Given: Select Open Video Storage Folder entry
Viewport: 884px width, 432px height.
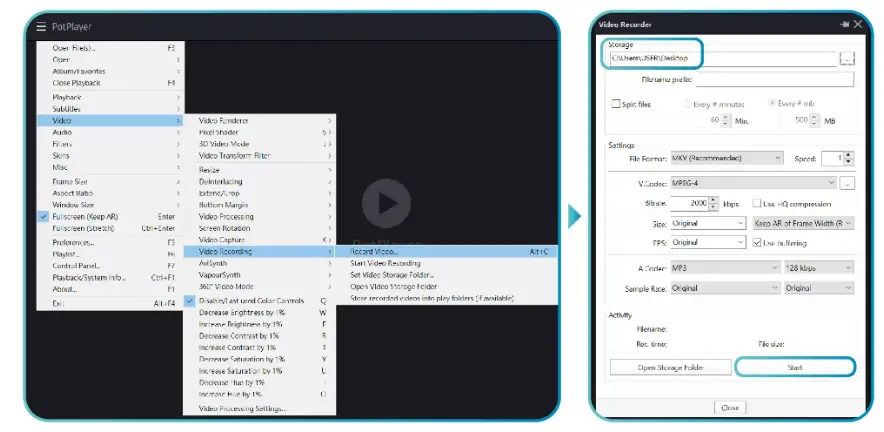Looking at the screenshot, I should coord(445,286).
